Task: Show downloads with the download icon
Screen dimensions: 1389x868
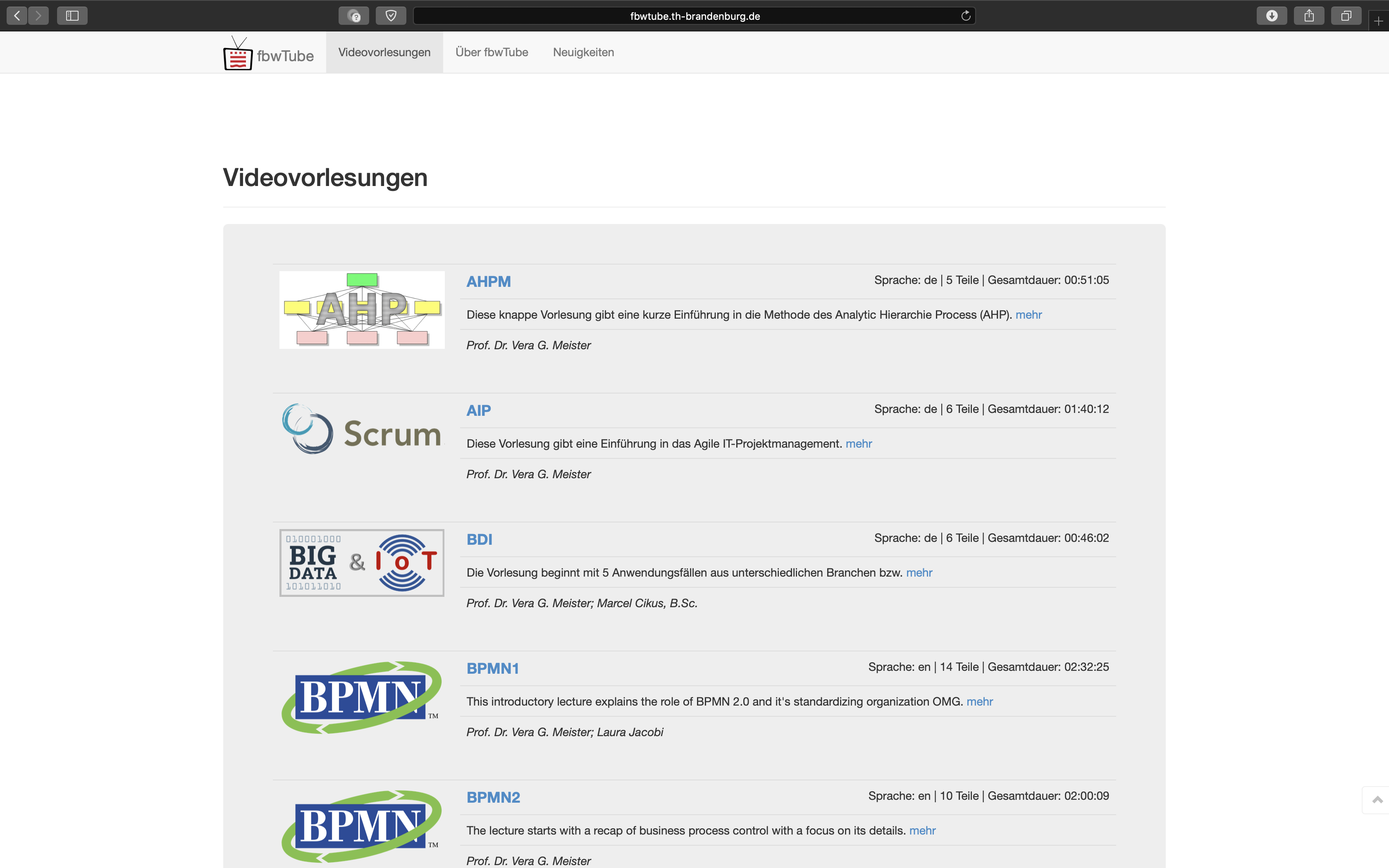Action: coord(1272,16)
